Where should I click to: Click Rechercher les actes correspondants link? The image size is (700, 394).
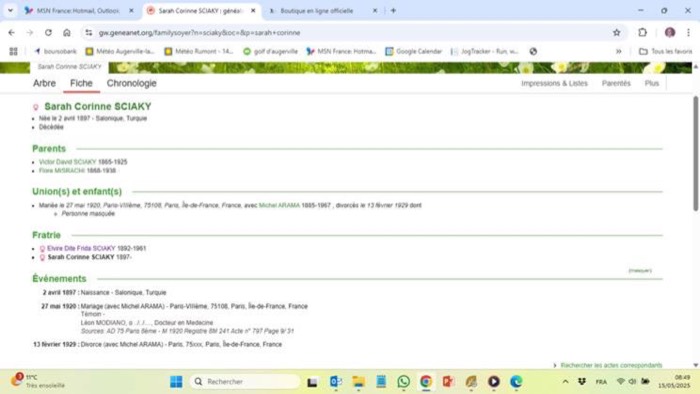[x=611, y=365]
